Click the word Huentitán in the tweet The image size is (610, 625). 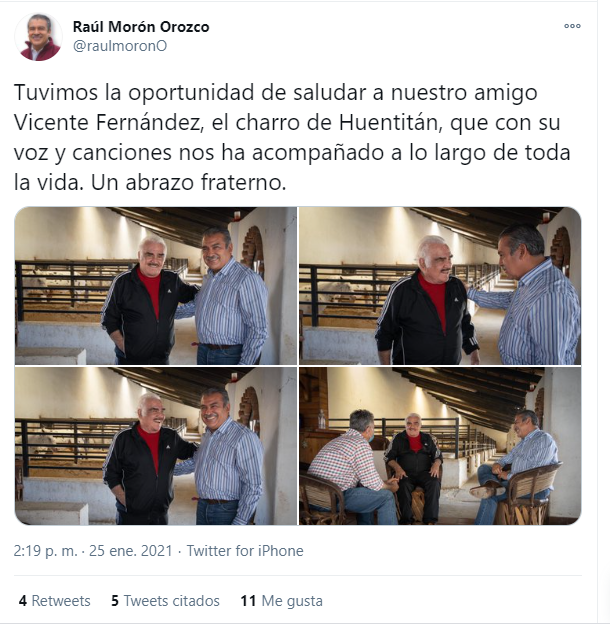pyautogui.click(x=391, y=122)
